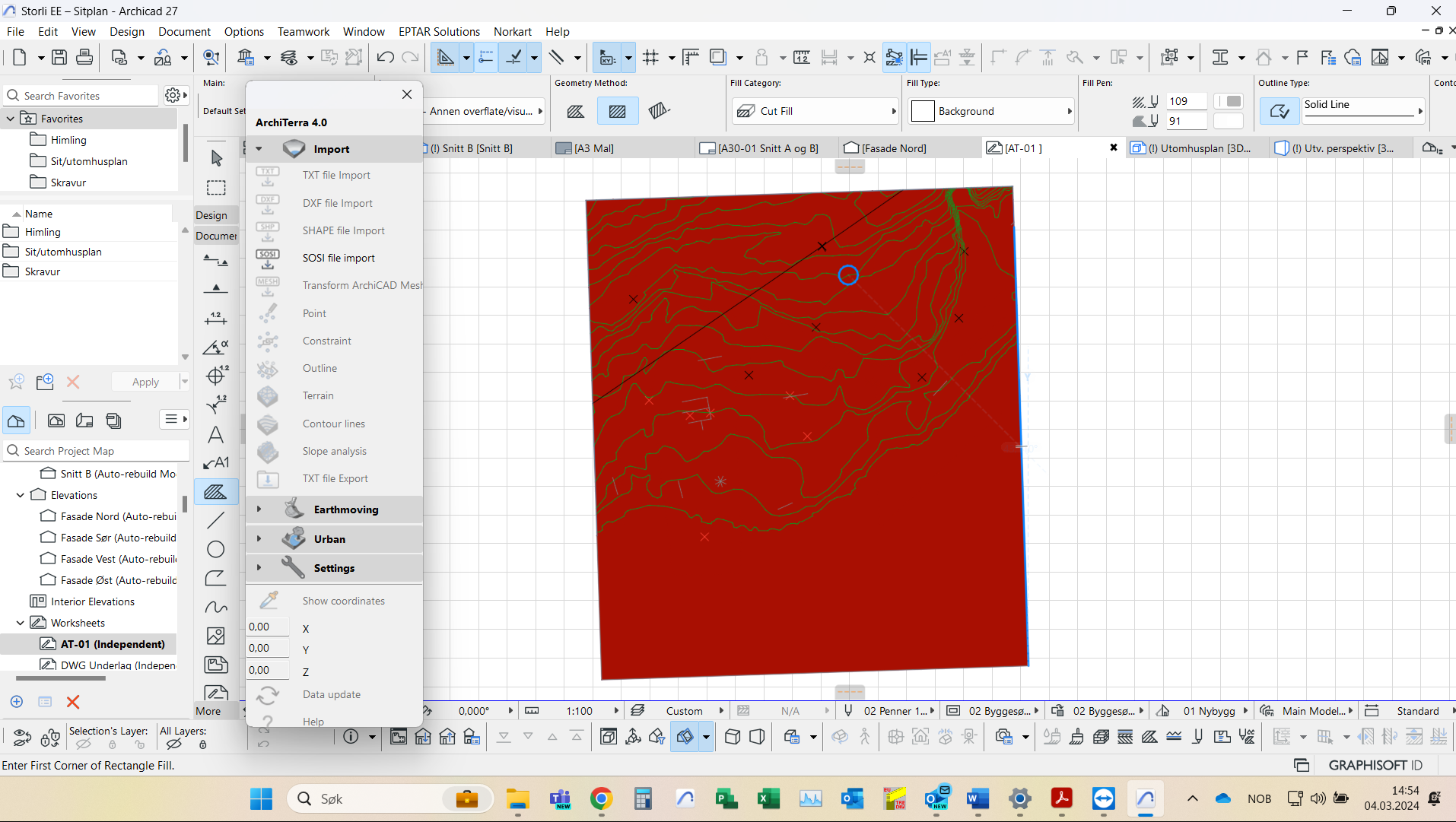
Task: Select the Fill tool in toolbox
Action: (x=216, y=492)
